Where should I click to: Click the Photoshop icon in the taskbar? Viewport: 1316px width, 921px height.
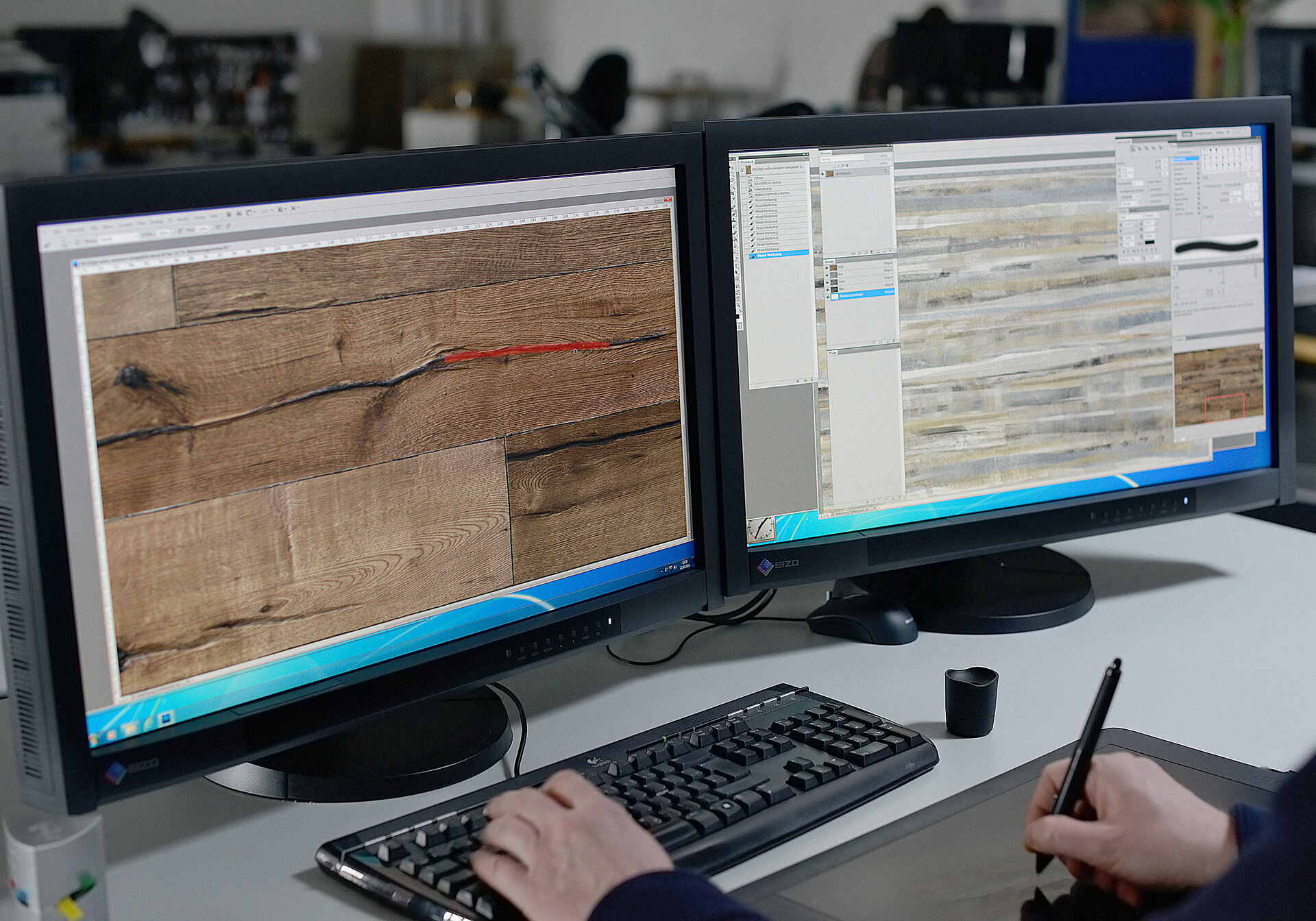[166, 718]
